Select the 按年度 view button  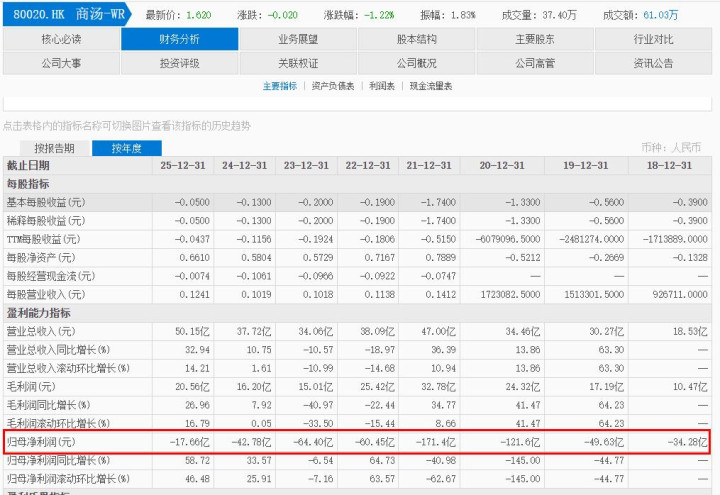(126, 148)
